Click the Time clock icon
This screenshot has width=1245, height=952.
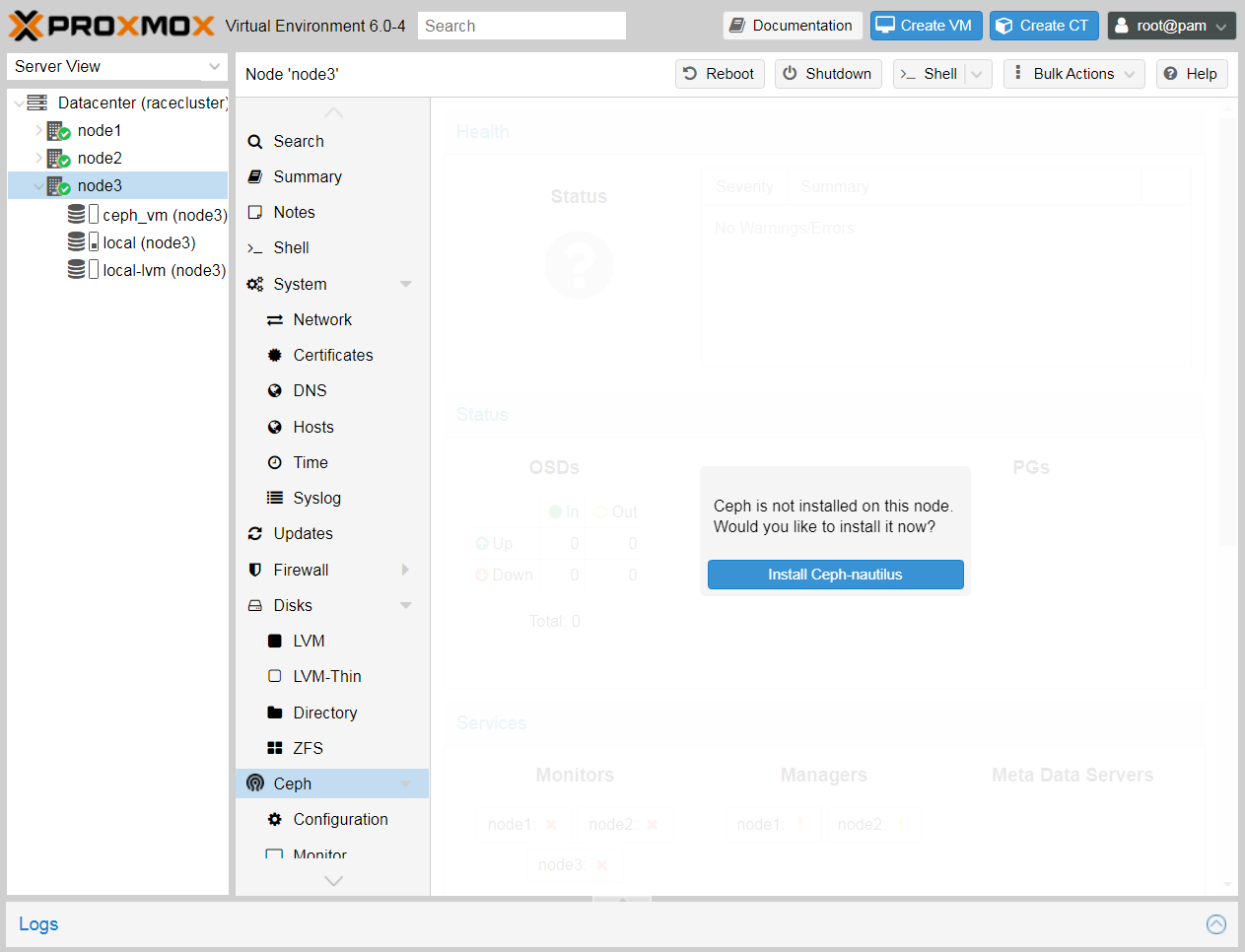click(x=275, y=462)
